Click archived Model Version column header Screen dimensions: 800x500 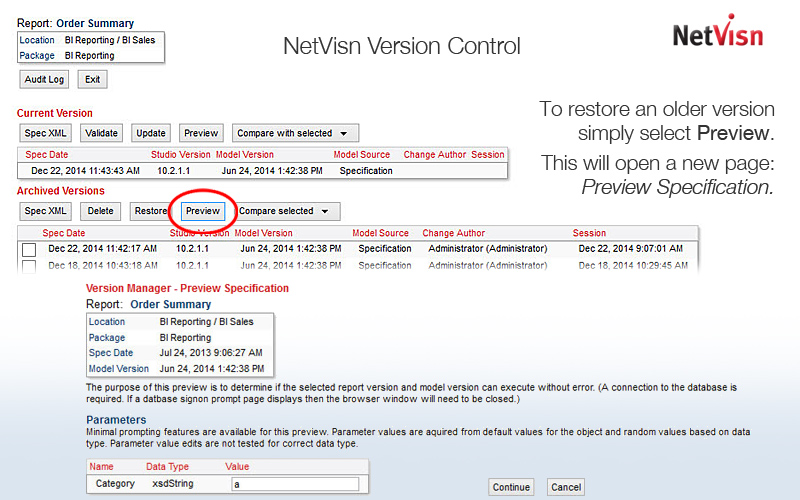click(x=263, y=233)
